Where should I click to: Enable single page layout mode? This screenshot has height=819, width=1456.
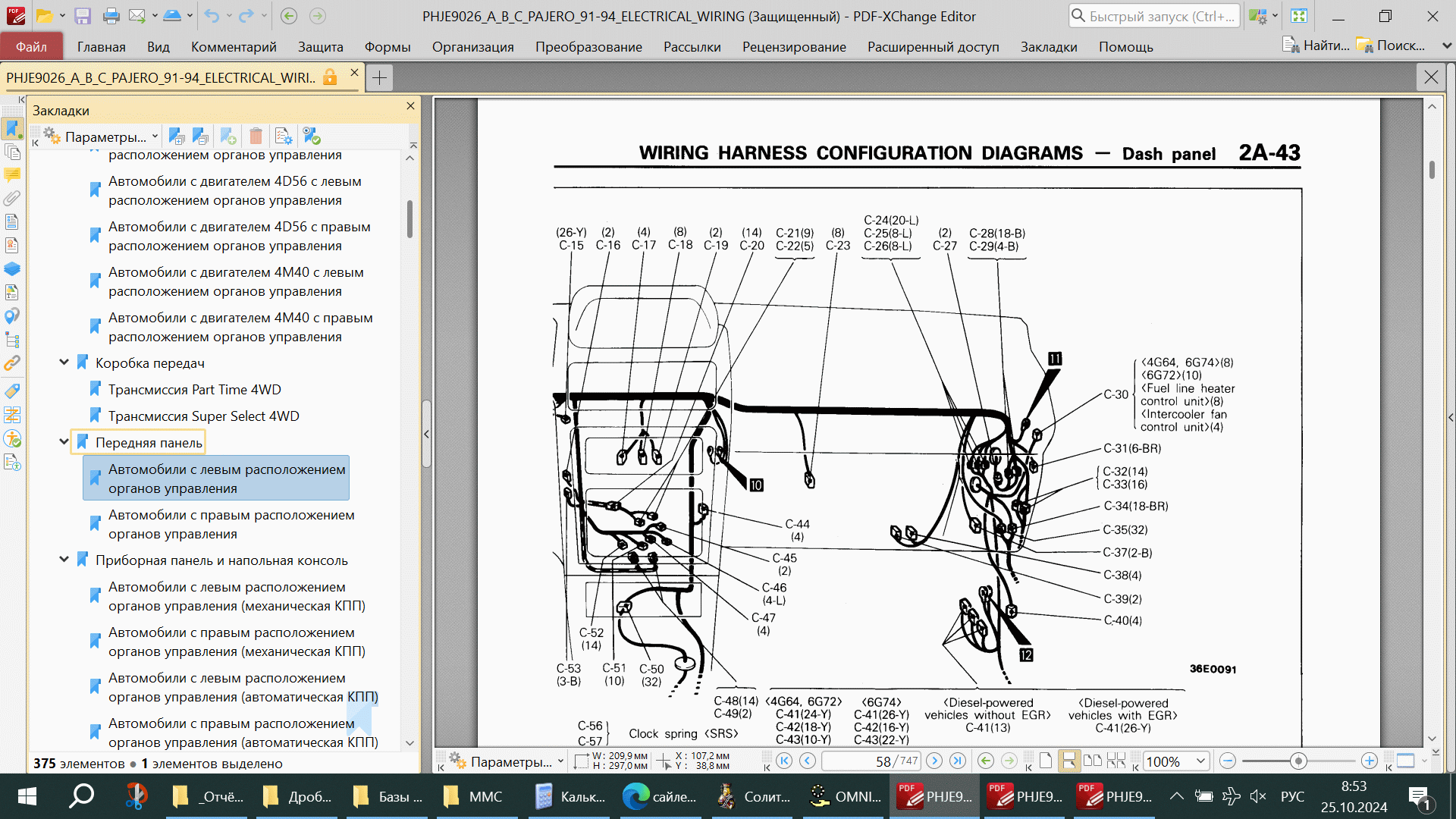[1046, 761]
